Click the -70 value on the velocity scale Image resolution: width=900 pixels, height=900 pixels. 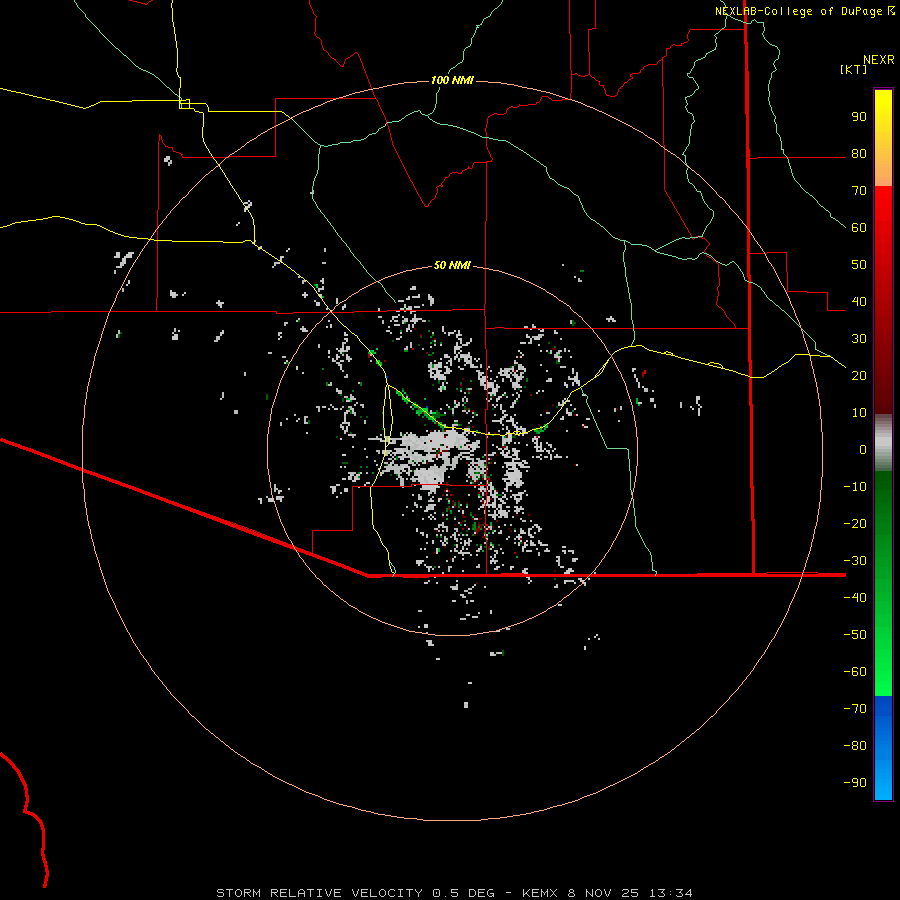click(855, 709)
